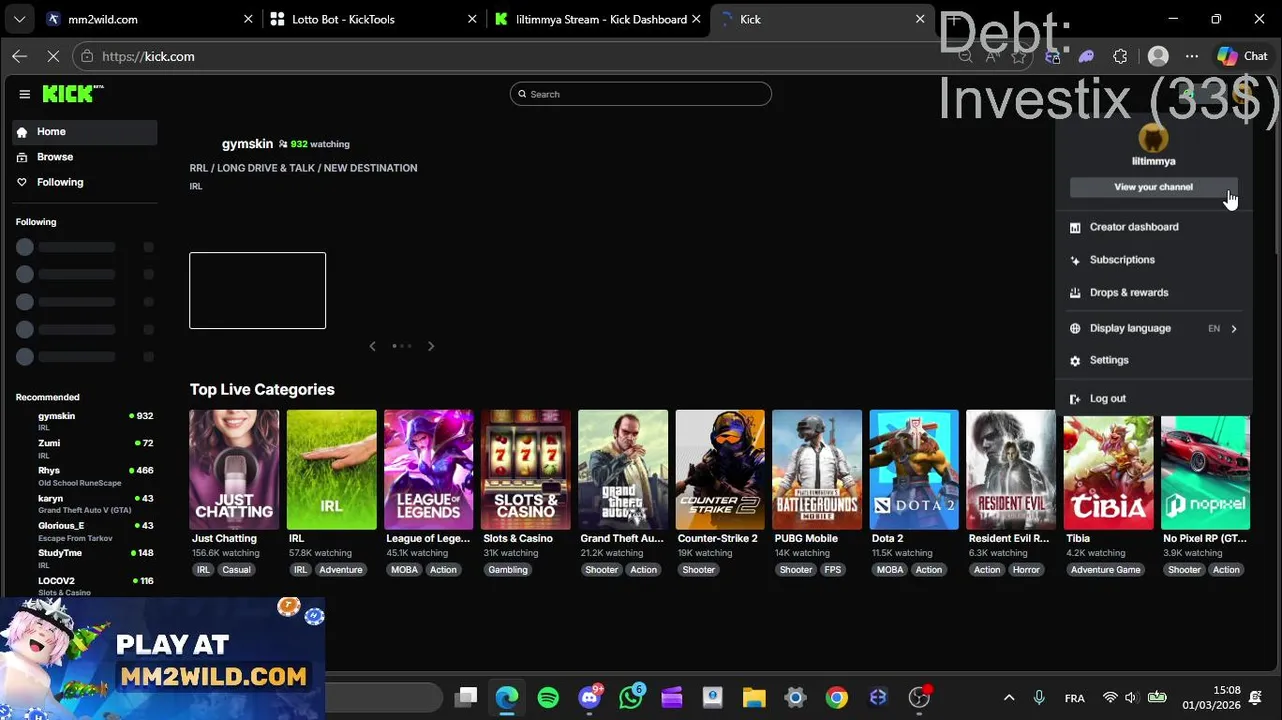Click View your channel button

pos(1153,187)
